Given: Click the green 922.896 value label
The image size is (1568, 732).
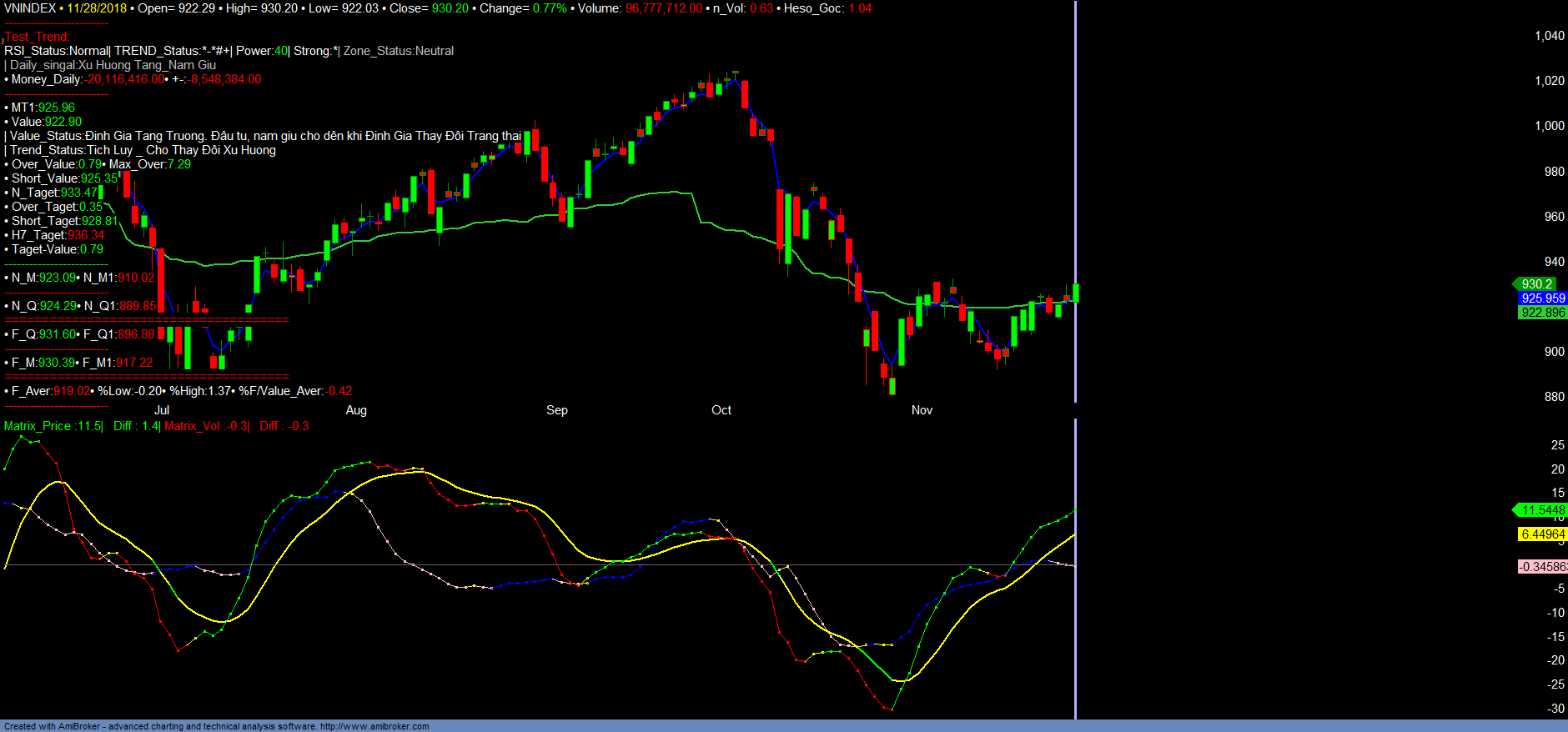Looking at the screenshot, I should 1542,313.
